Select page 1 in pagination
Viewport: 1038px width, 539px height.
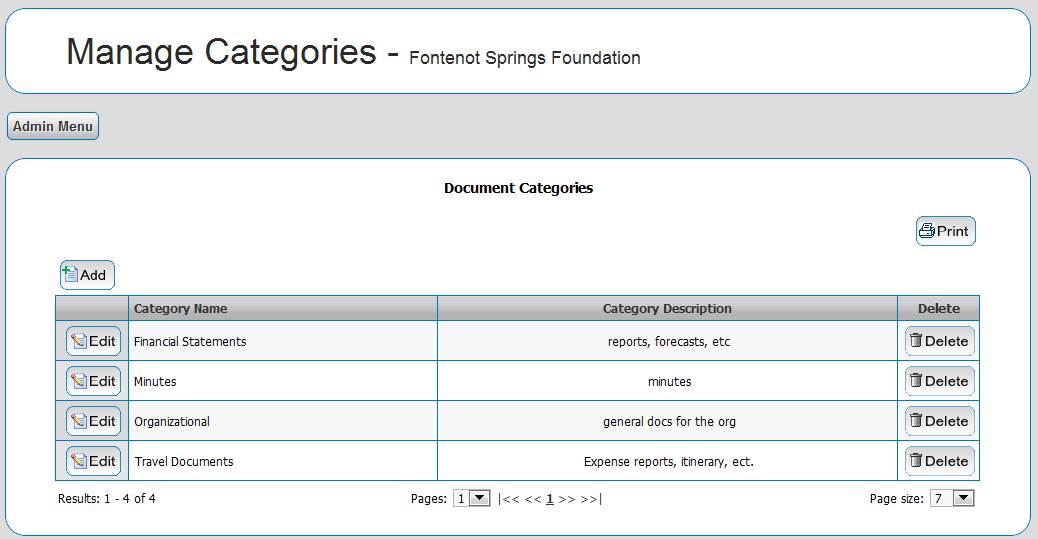click(x=550, y=499)
